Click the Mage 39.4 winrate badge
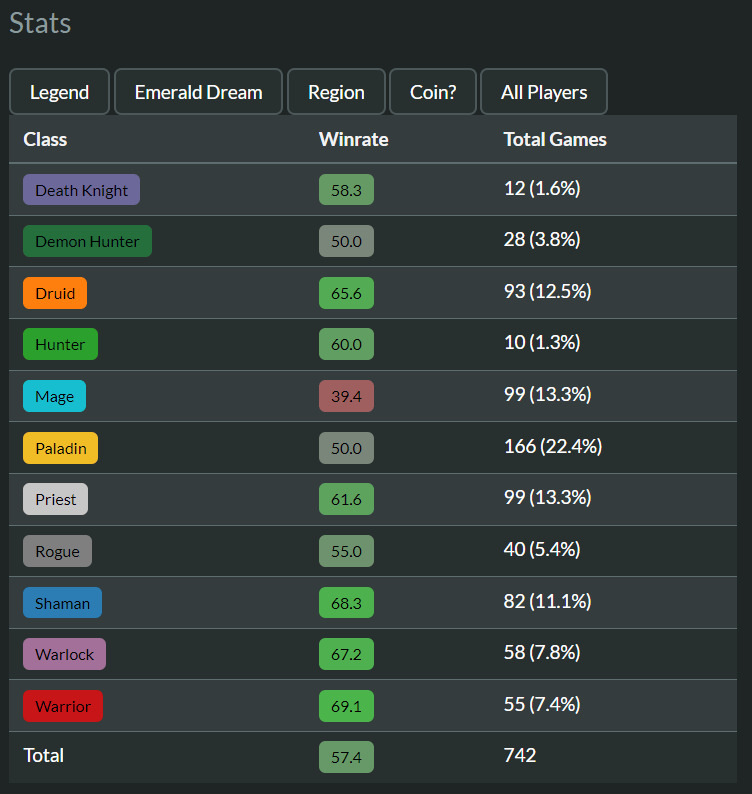This screenshot has height=794, width=752. pos(346,396)
